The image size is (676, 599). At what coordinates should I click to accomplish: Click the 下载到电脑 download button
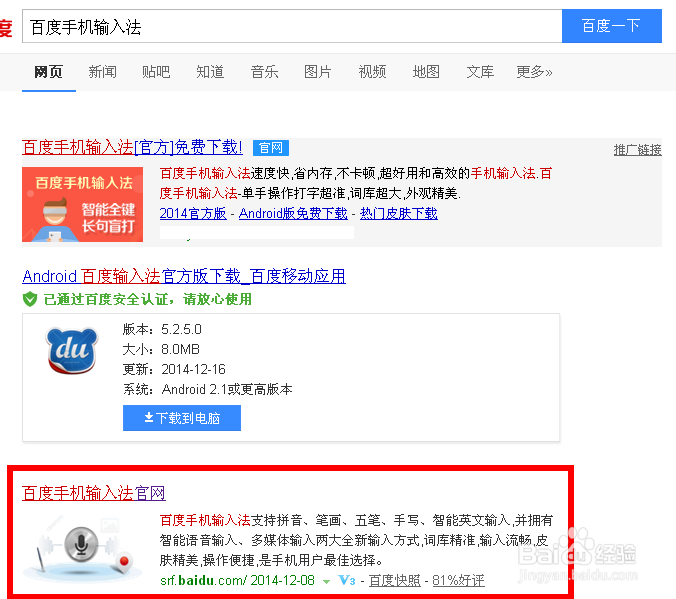tap(182, 418)
